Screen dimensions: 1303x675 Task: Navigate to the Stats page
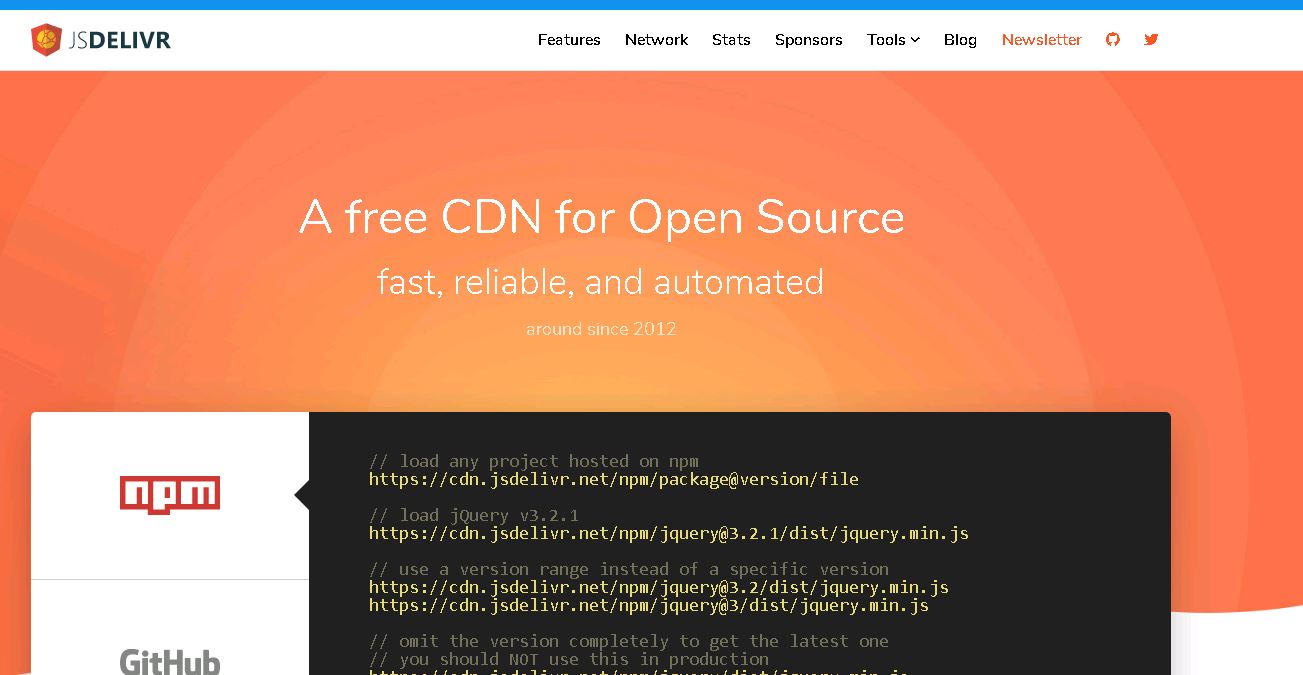731,40
